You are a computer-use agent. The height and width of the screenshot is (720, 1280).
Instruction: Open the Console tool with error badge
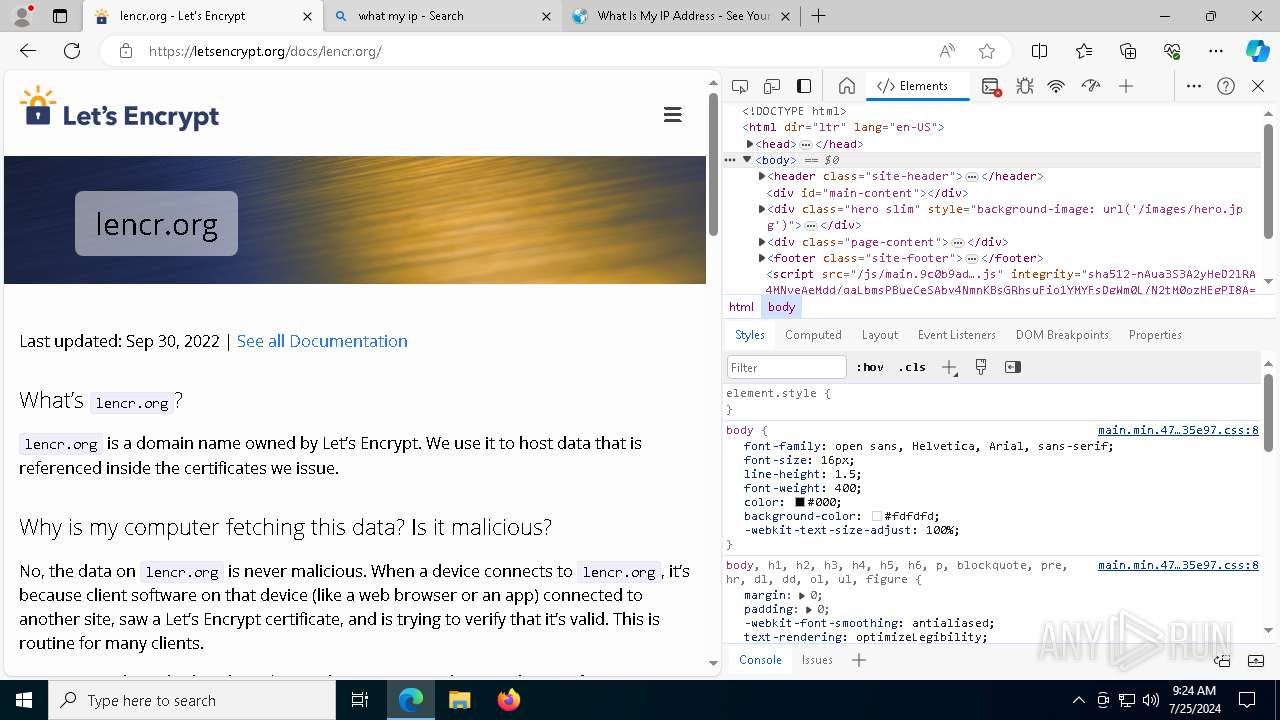tap(991, 87)
